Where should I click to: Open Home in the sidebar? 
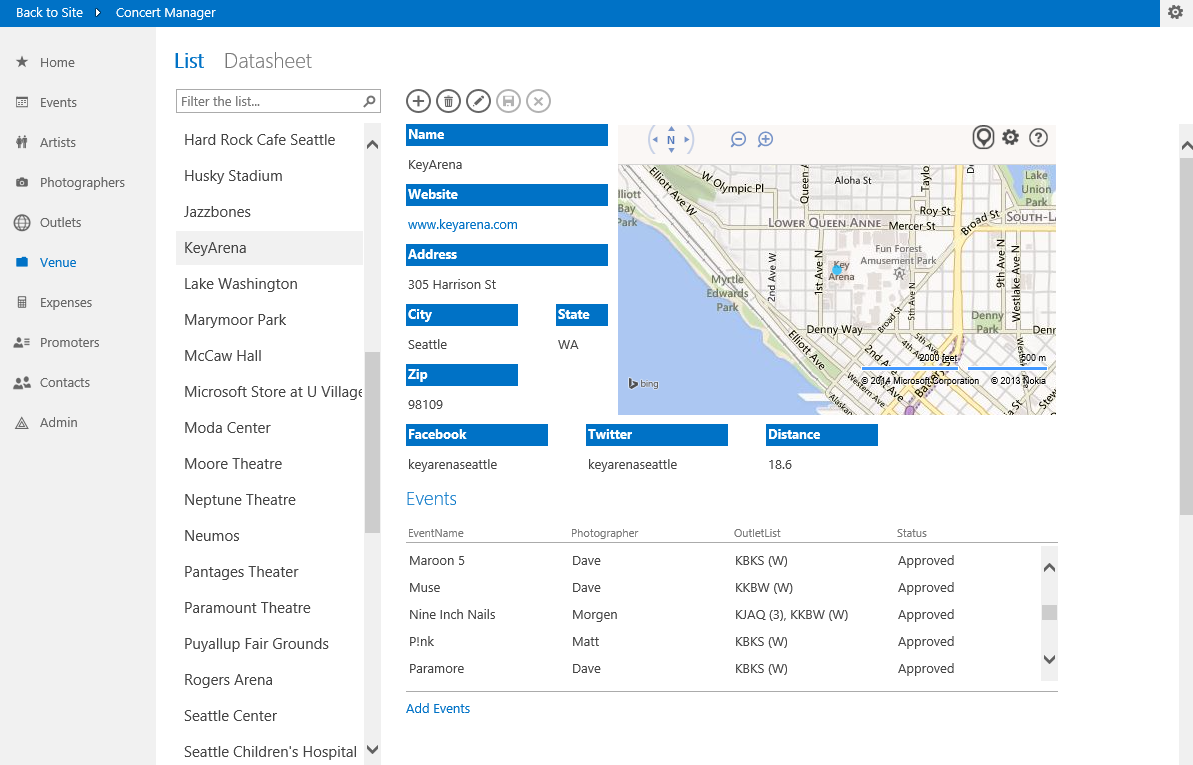57,62
